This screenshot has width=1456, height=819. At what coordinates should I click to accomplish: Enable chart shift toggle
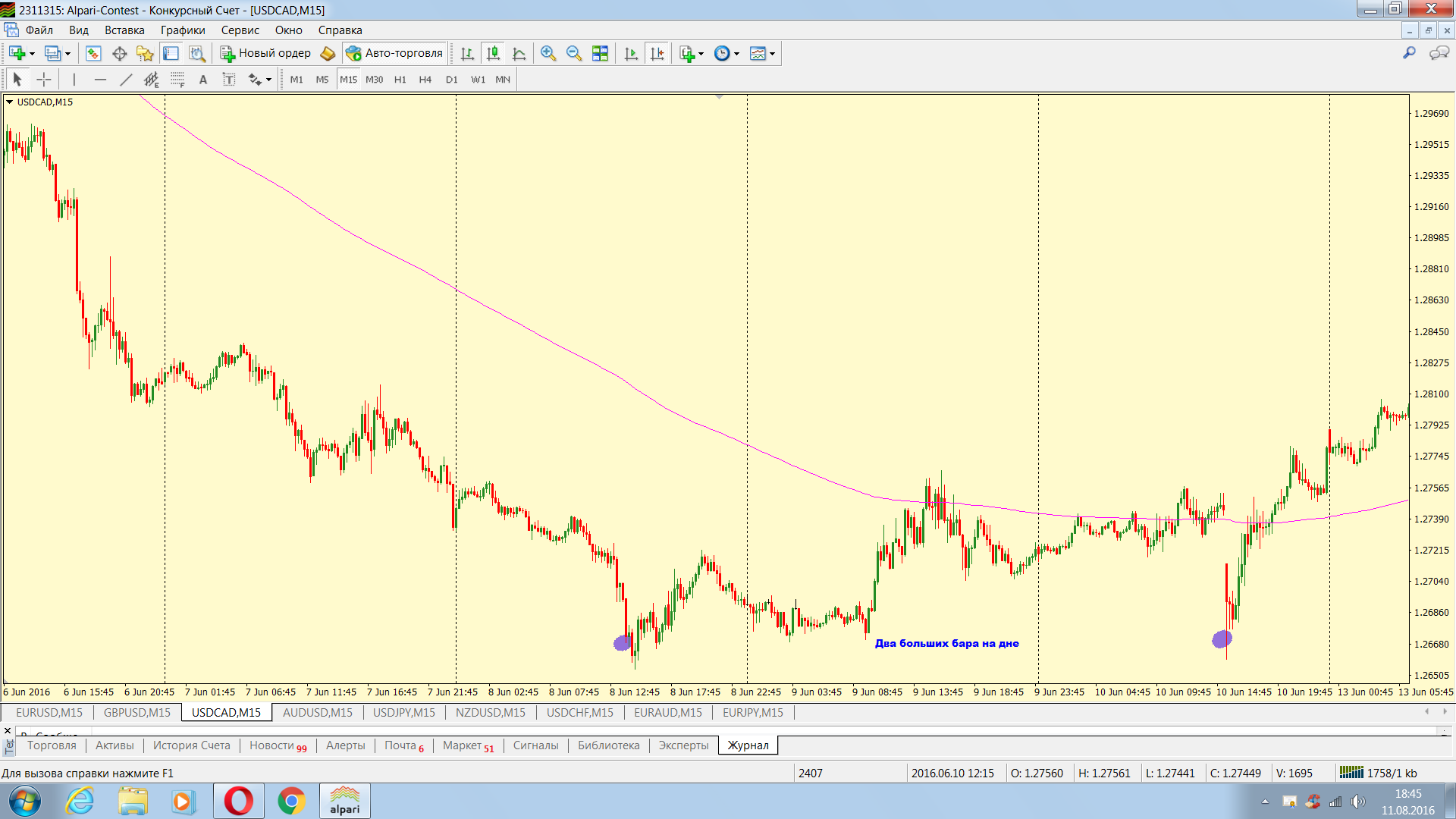point(657,54)
